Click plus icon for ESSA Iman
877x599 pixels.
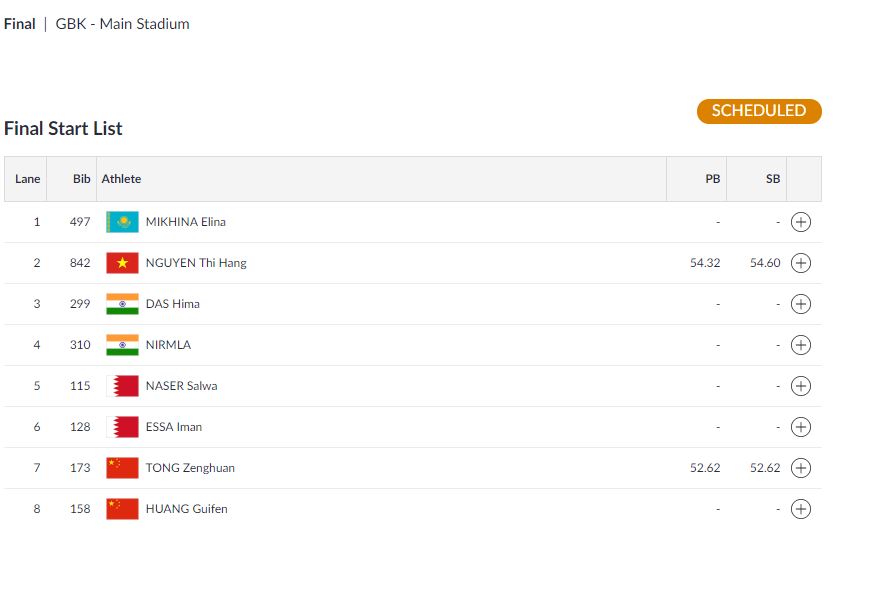pyautogui.click(x=800, y=427)
